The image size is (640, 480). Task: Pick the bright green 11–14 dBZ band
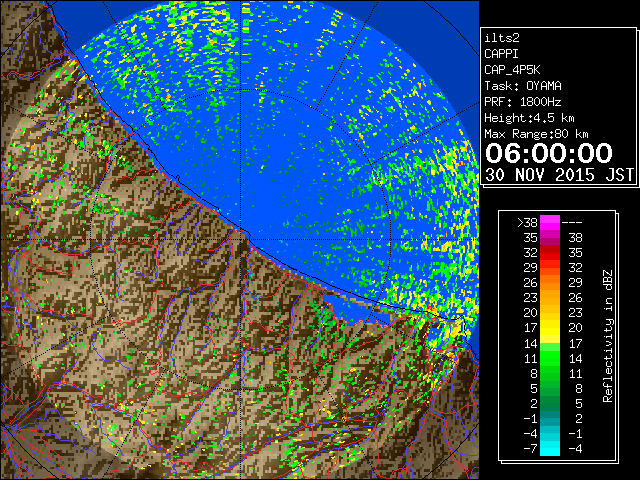pyautogui.click(x=550, y=358)
